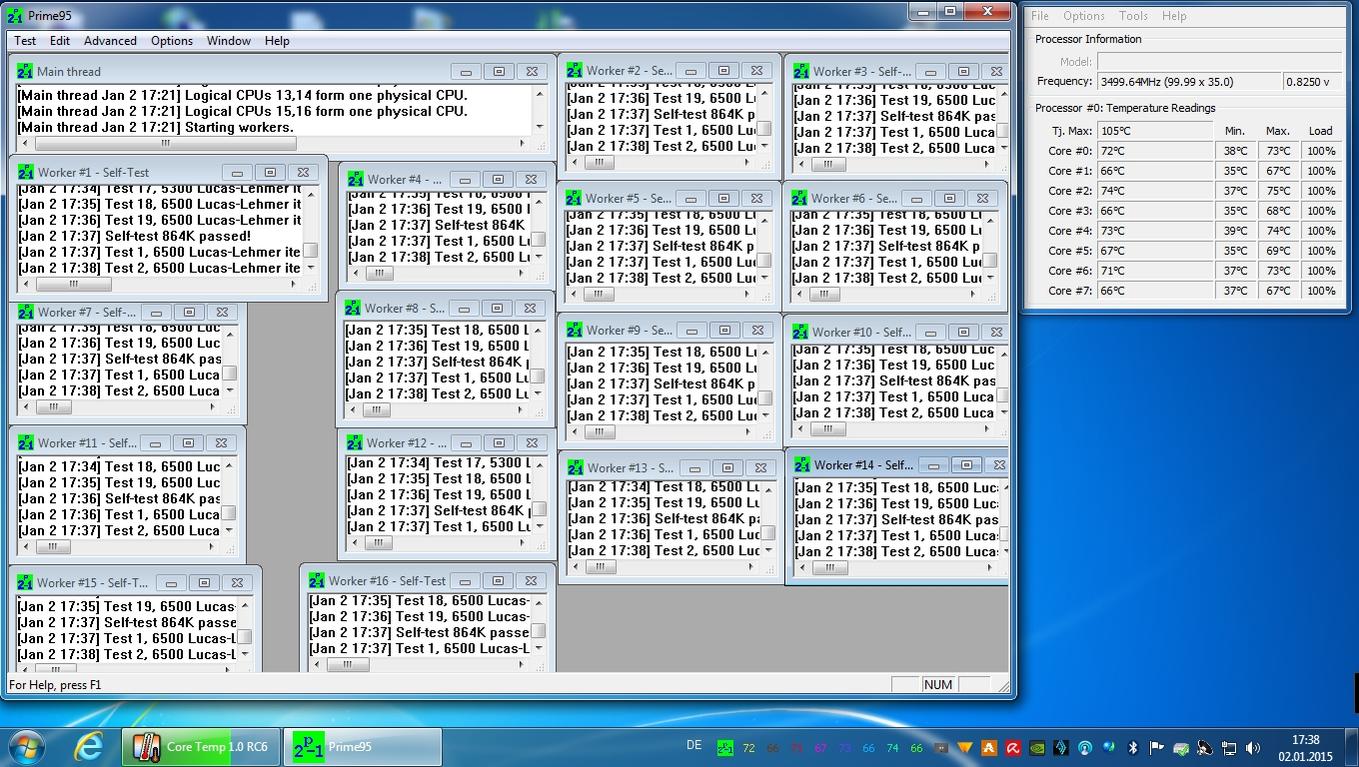1359x767 pixels.
Task: Click the Worker #12 window icon
Action: [x=354, y=442]
